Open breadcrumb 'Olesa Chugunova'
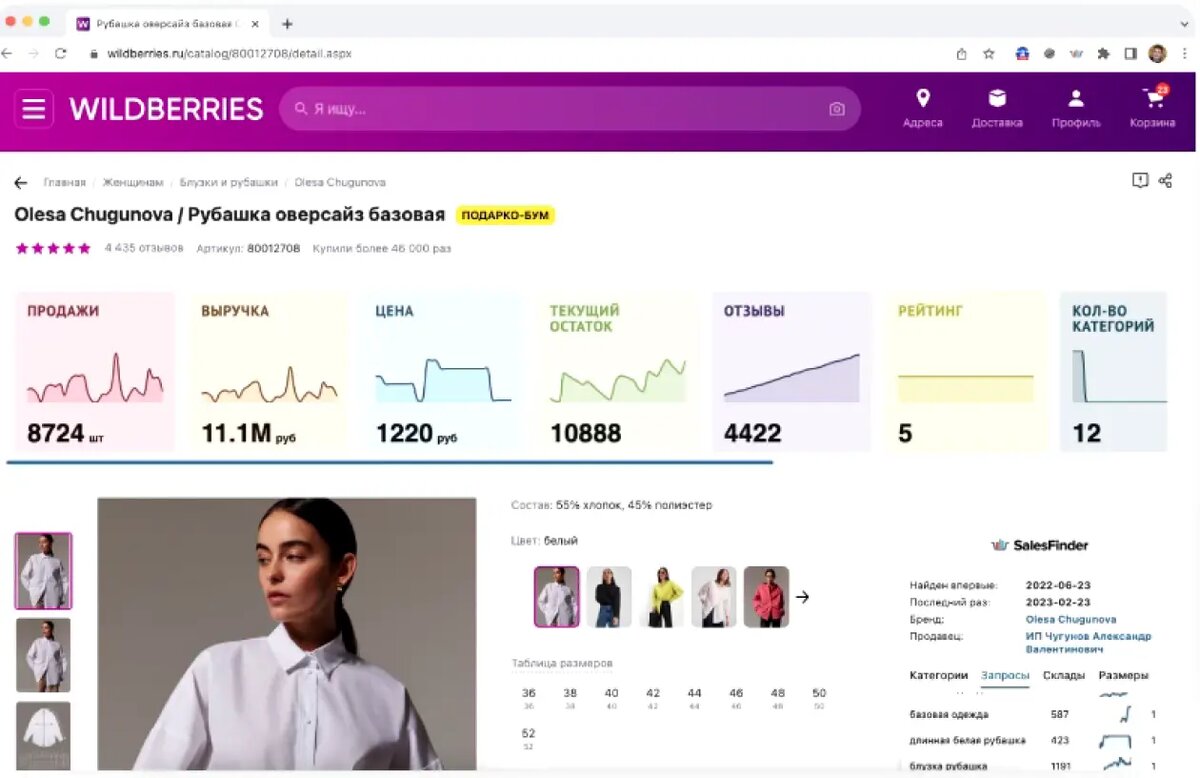The height and width of the screenshot is (778, 1200). tap(340, 183)
